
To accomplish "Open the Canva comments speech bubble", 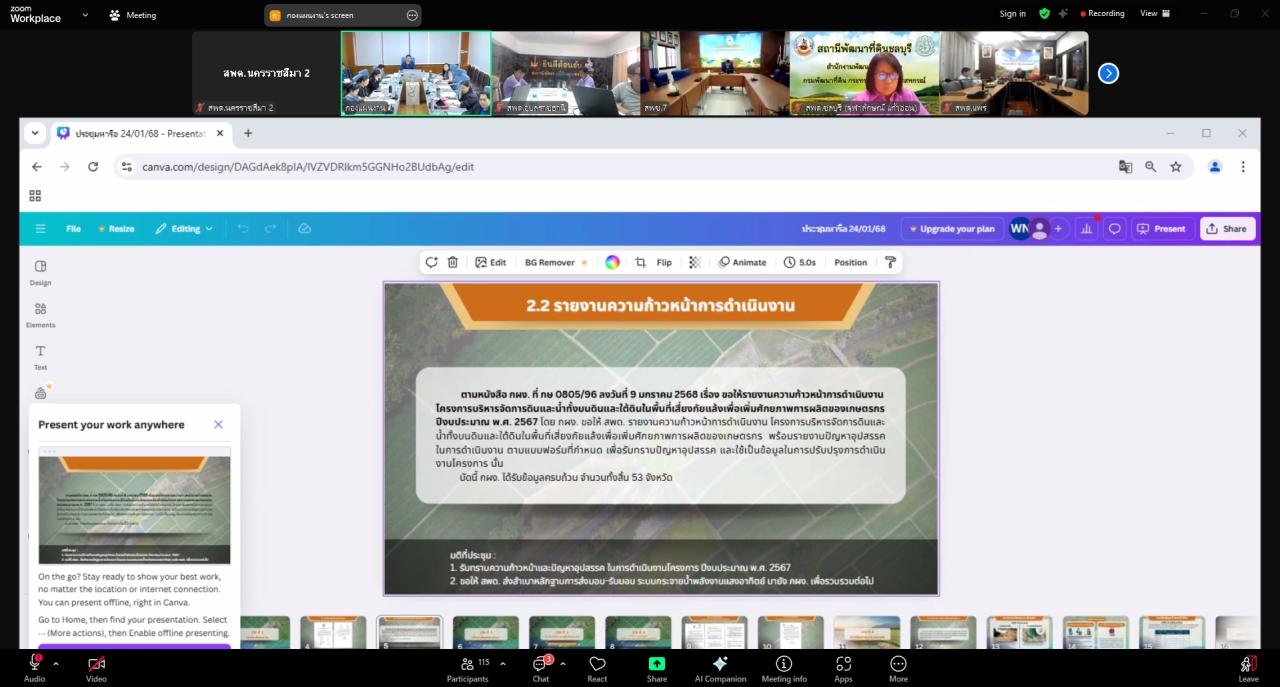I will 1114,229.
